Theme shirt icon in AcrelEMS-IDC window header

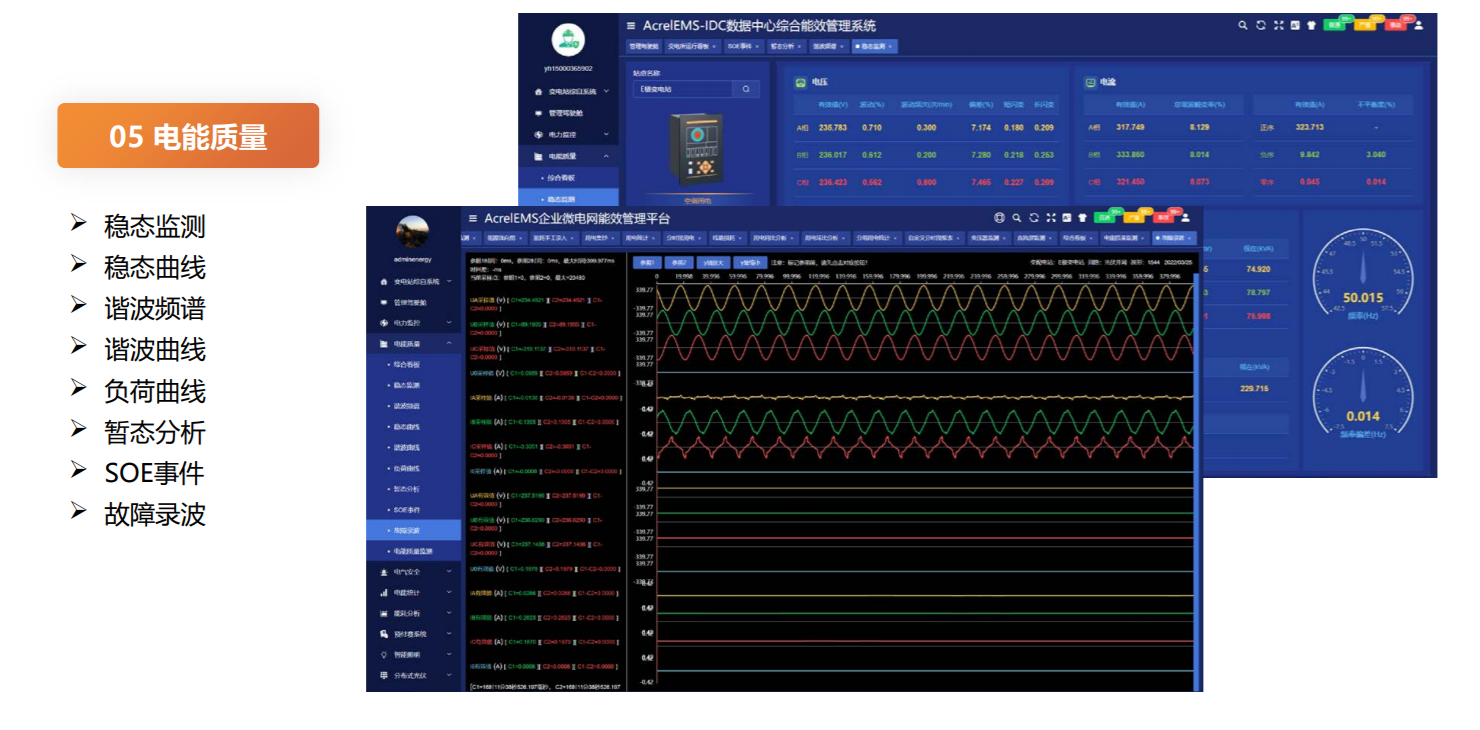(x=1311, y=25)
